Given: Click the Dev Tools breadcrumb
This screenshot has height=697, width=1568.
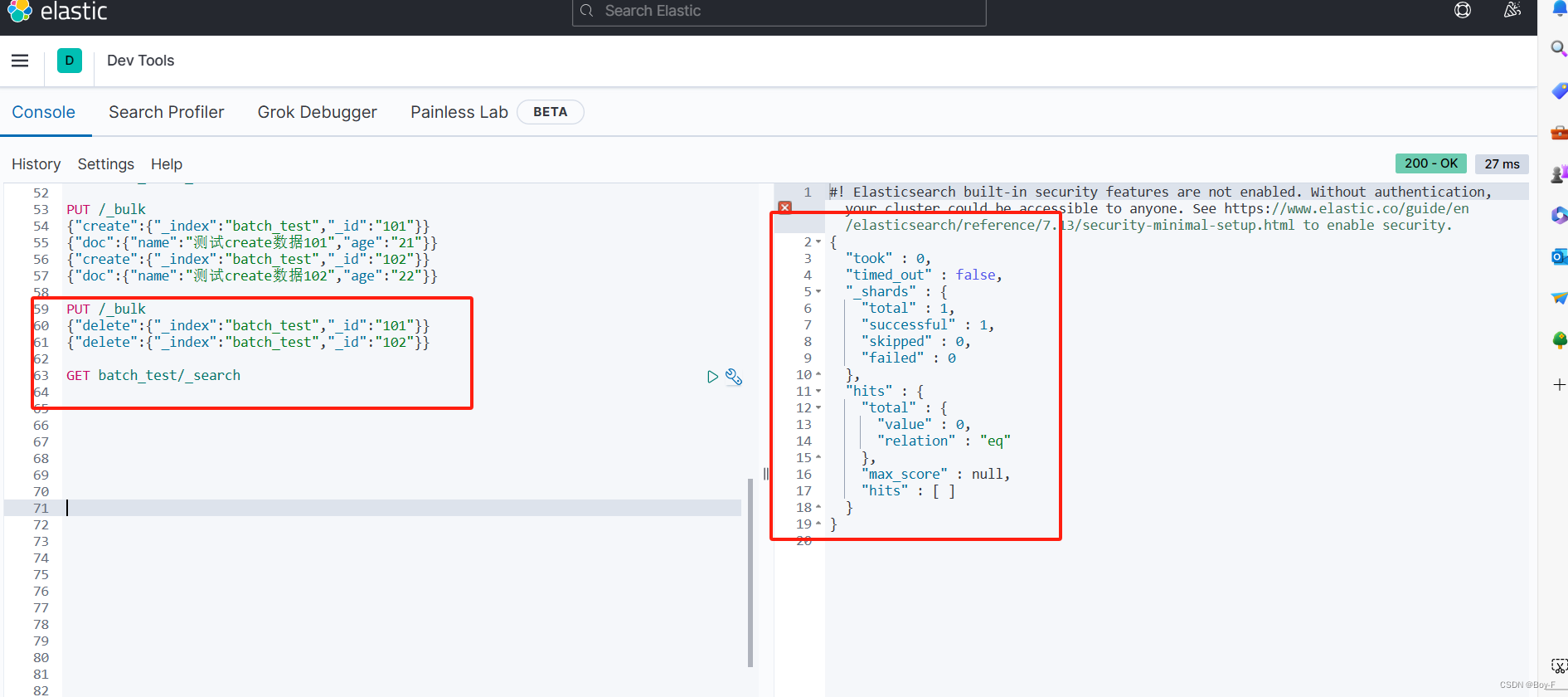Looking at the screenshot, I should tap(141, 61).
